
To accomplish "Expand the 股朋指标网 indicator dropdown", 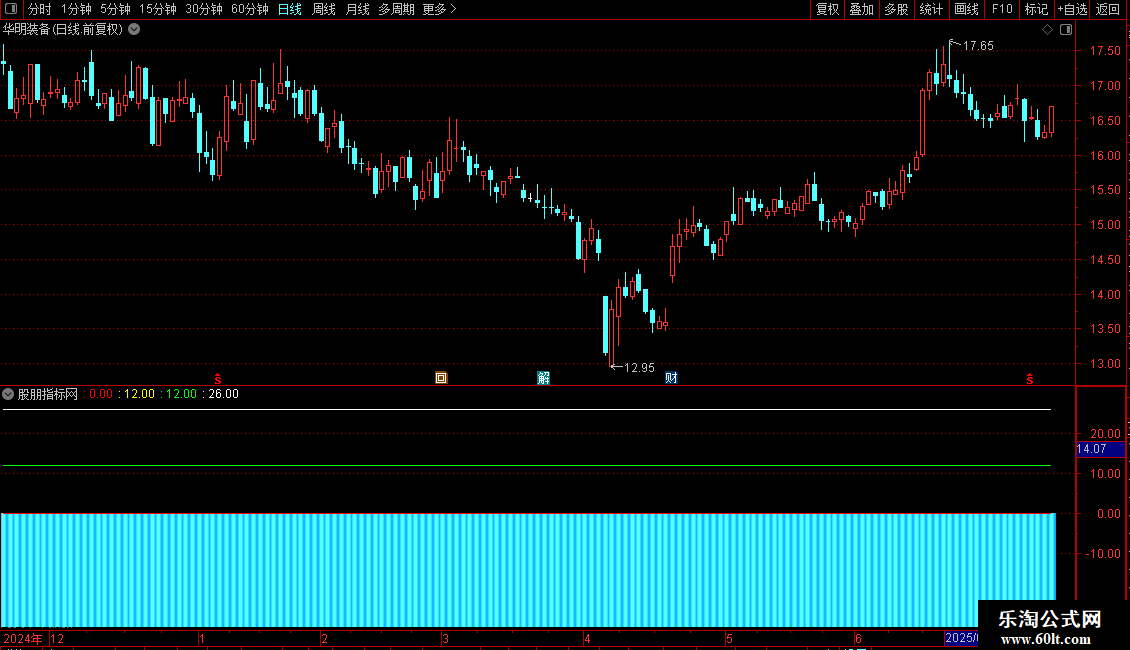I will click(x=8, y=394).
